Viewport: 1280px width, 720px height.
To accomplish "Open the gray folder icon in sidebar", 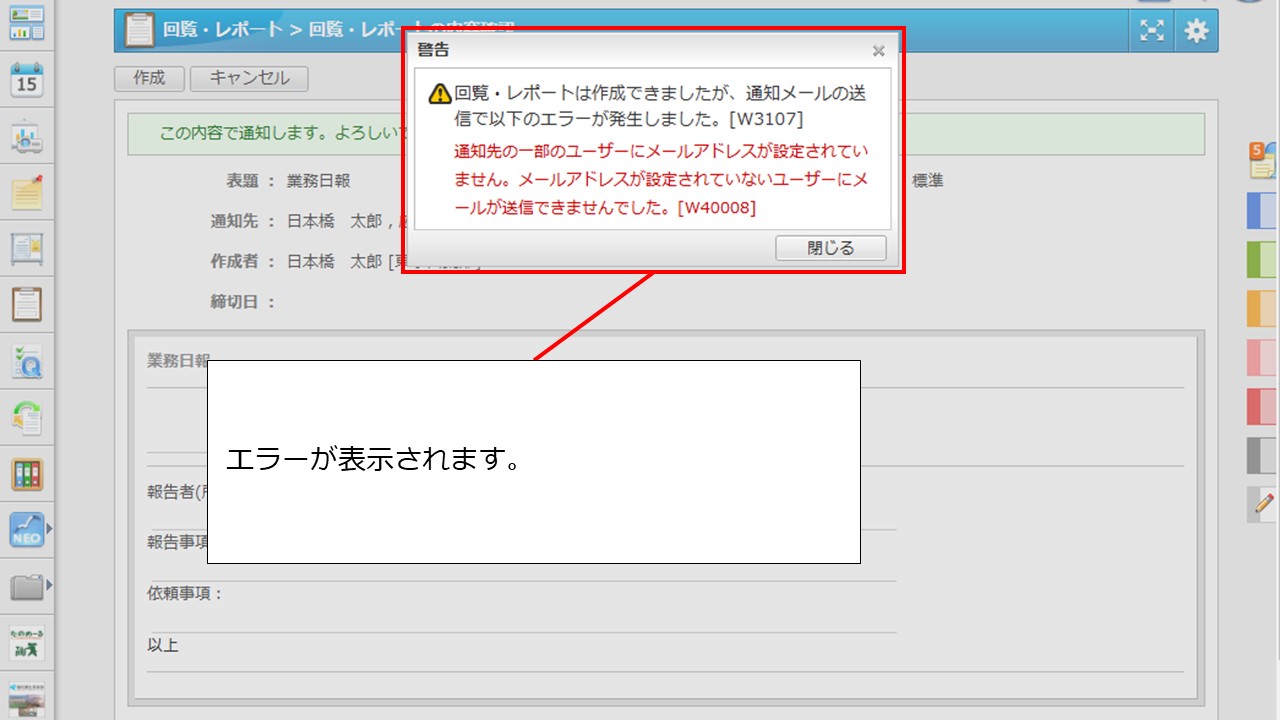I will click(x=27, y=586).
